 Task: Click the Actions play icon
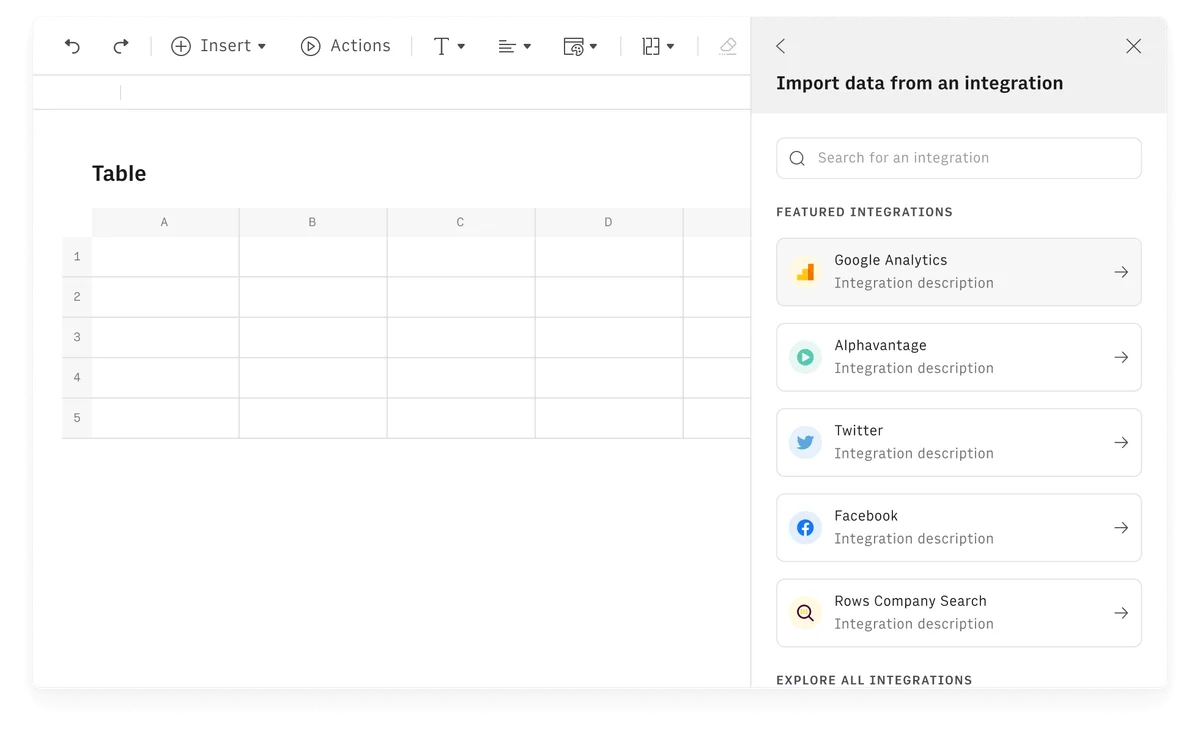[309, 45]
